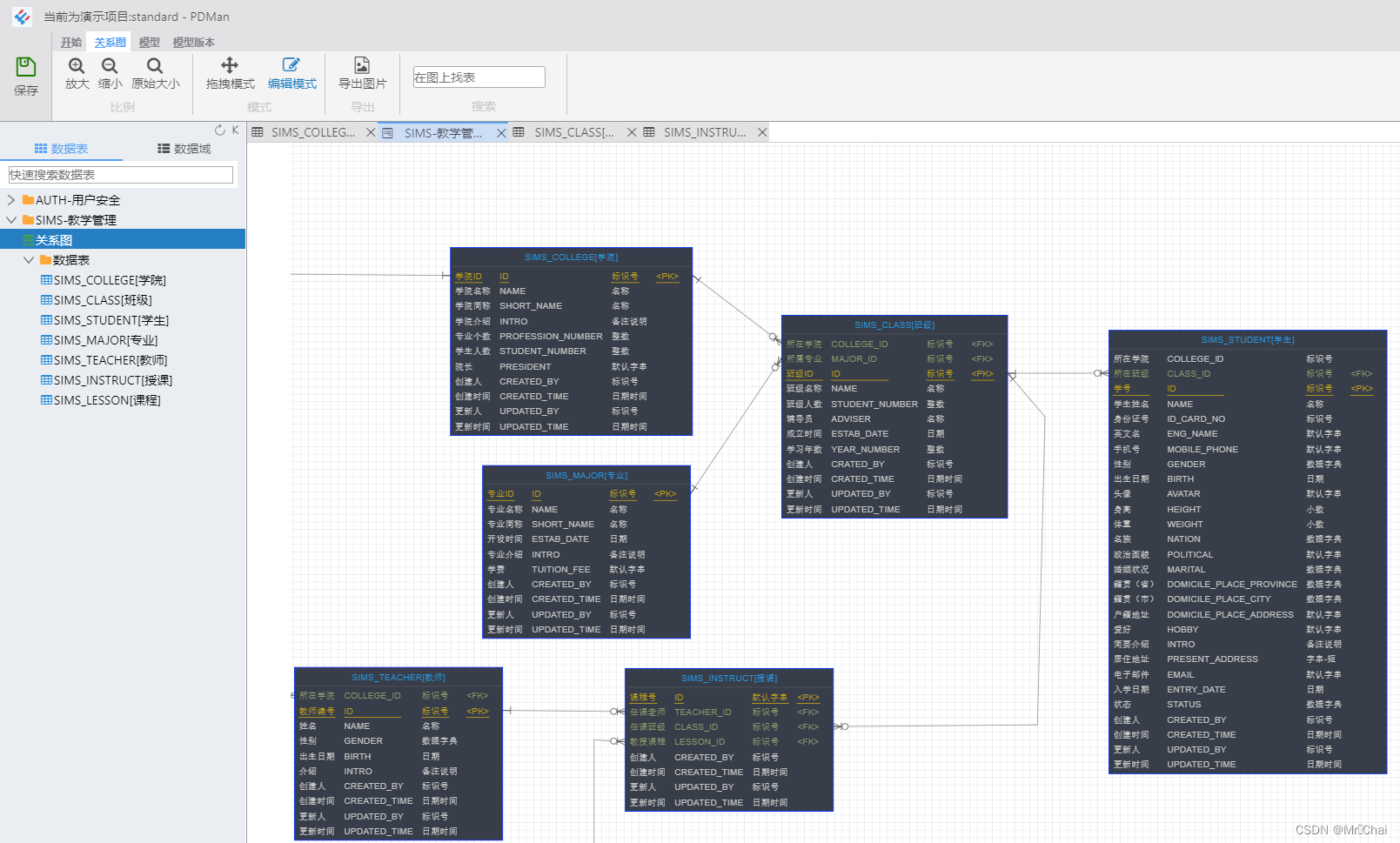Open the 开始 menu tab
1400x843 pixels.
(x=71, y=43)
